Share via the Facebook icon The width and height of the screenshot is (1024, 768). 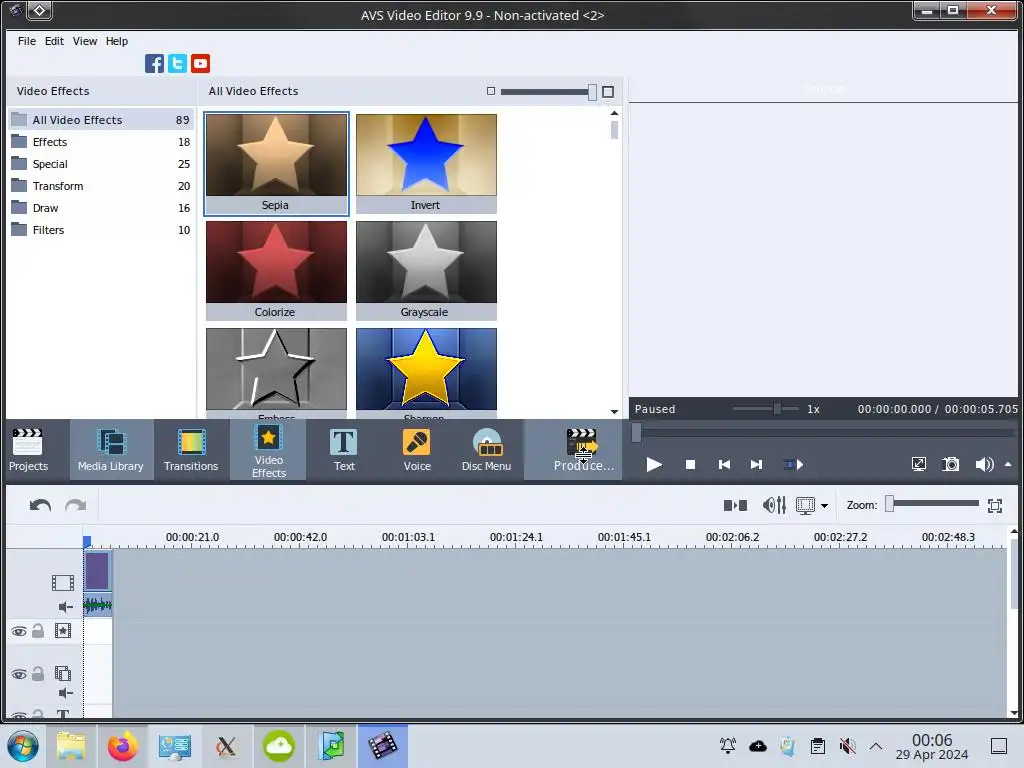click(x=155, y=63)
